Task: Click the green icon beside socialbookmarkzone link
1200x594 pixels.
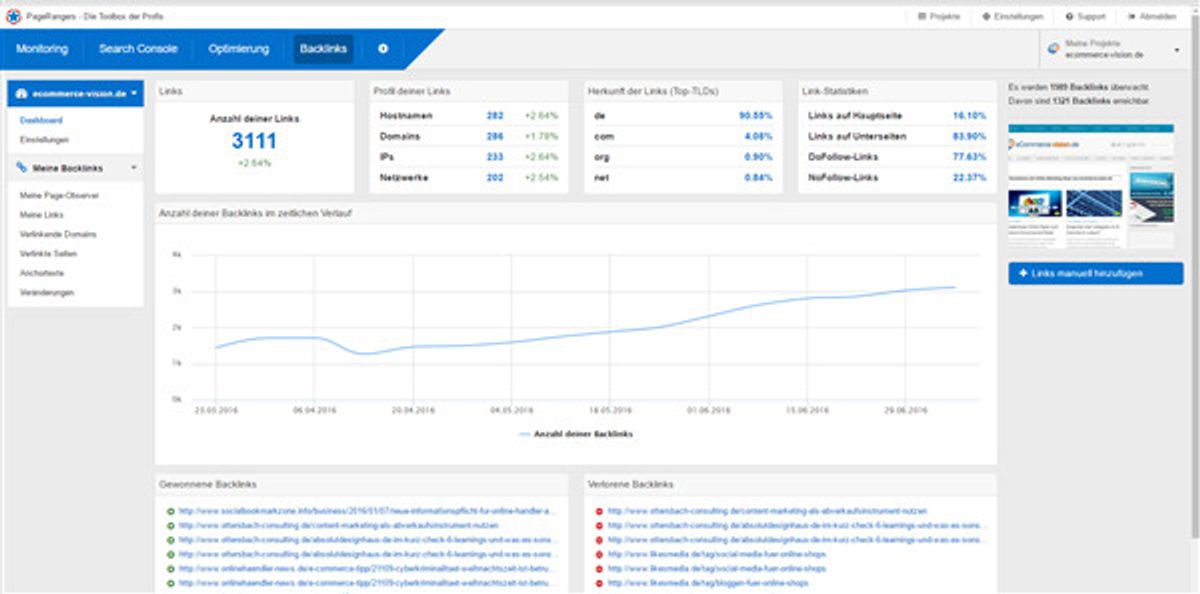Action: coord(171,511)
